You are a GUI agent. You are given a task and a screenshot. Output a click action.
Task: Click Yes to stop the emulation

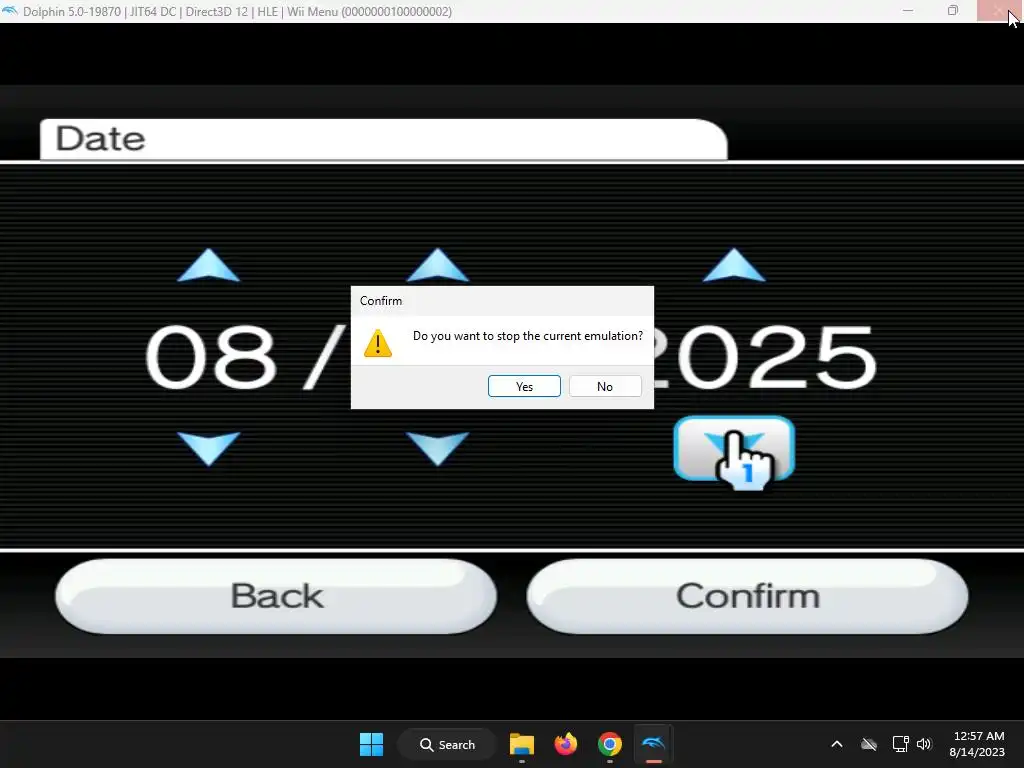524,386
